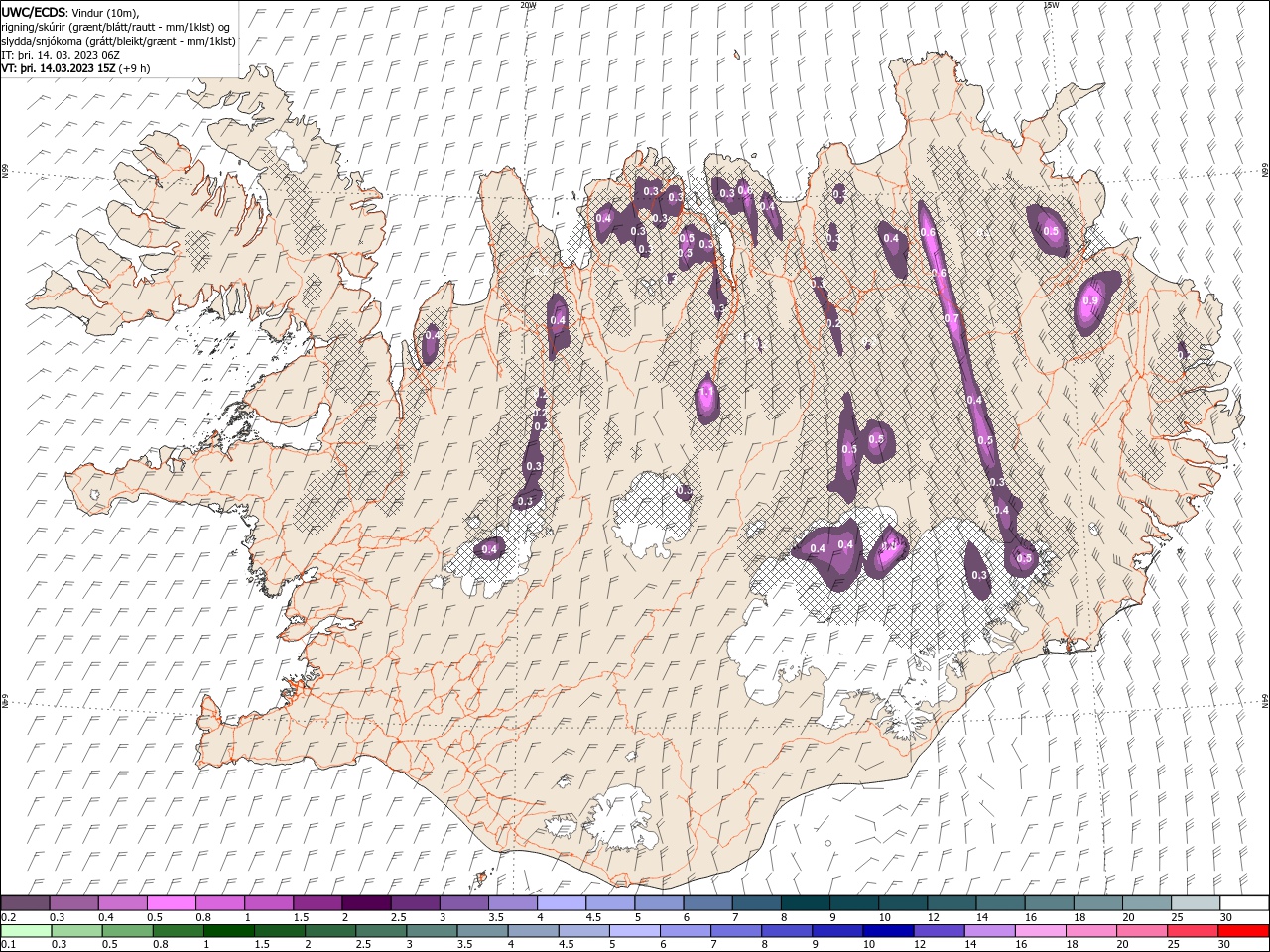Click the '0.2' label under snow legend
This screenshot has width=1270, height=952.
[x=8, y=917]
